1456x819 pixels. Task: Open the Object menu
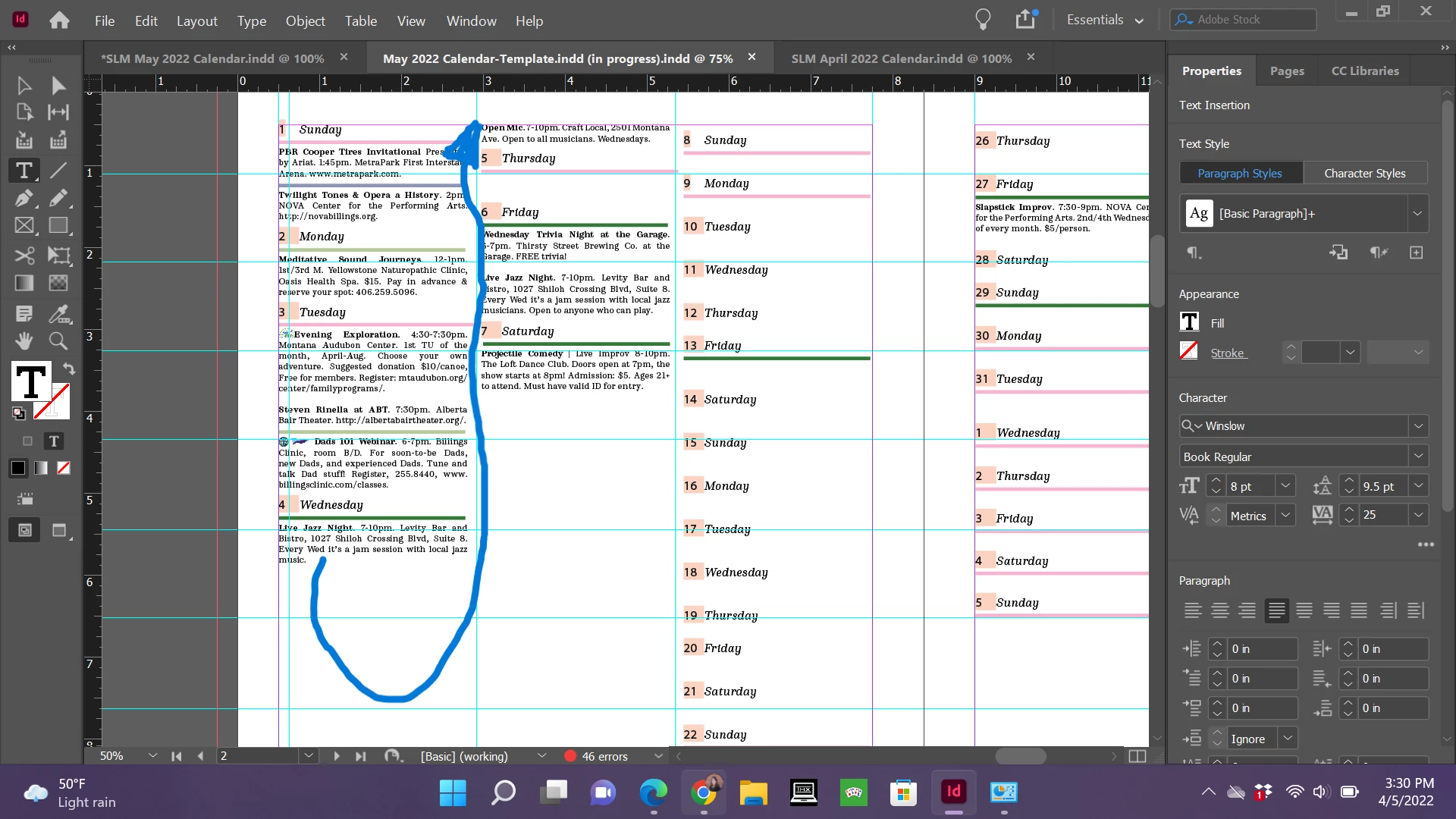[x=305, y=20]
